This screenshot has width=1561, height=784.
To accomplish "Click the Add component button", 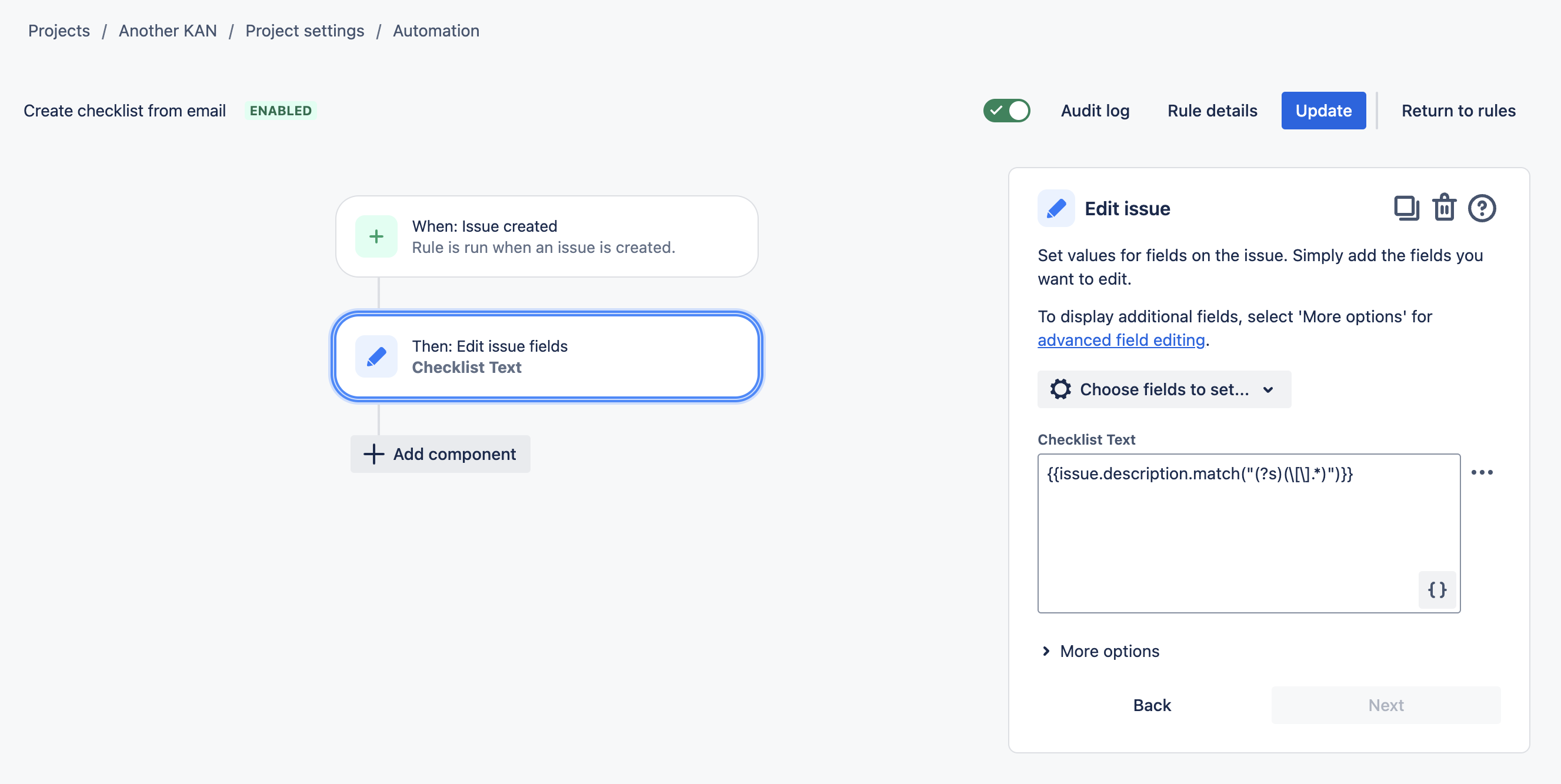I will (x=440, y=453).
